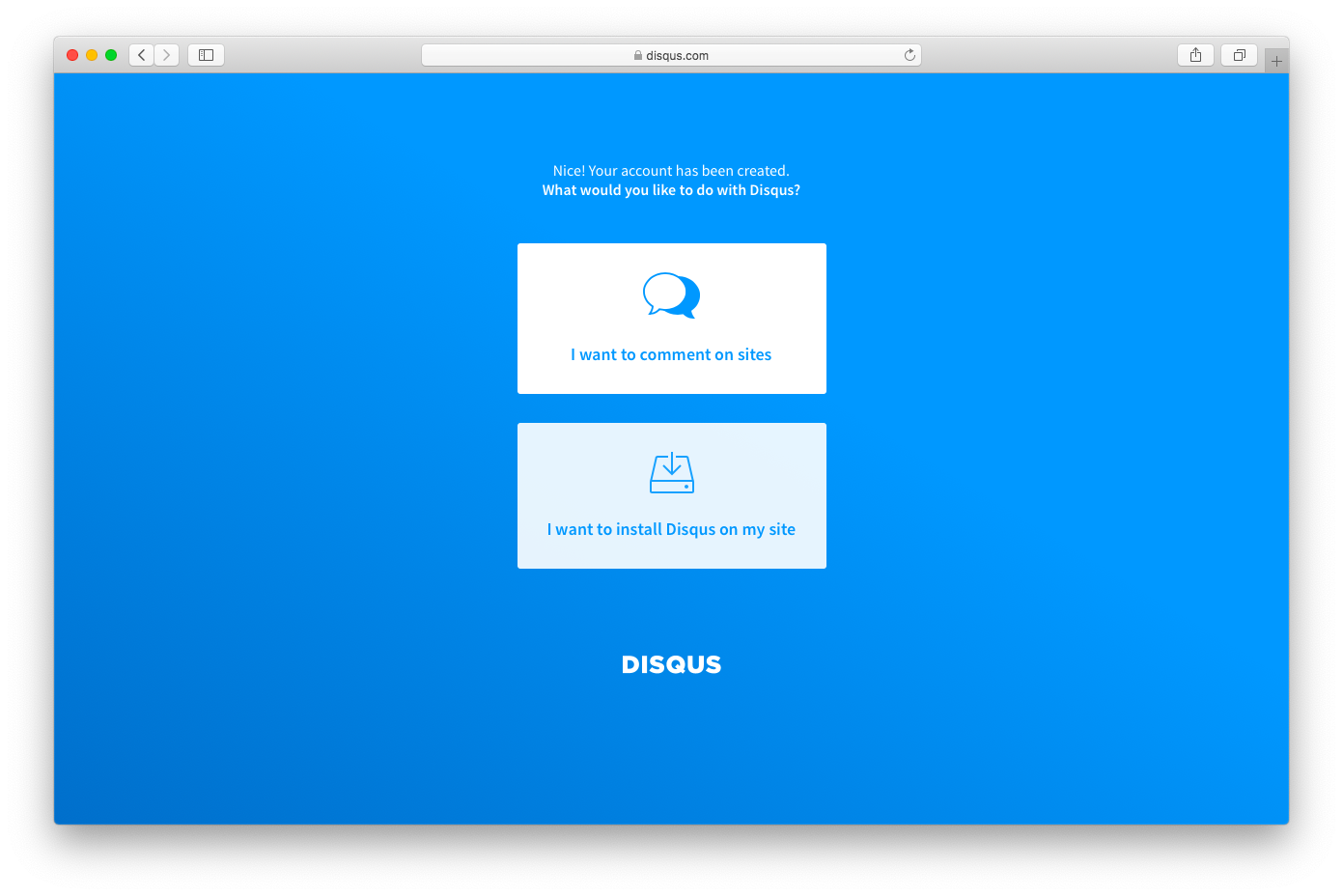Toggle the Safari sidebar button

(x=206, y=55)
